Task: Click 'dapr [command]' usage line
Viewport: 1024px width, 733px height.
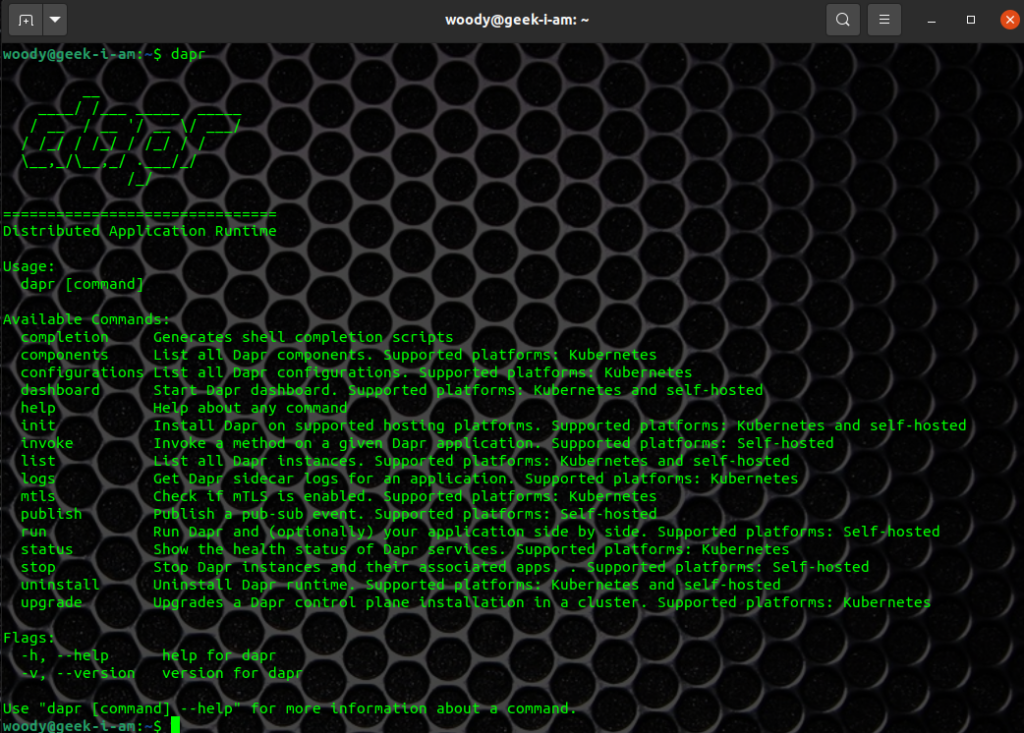Action: 82,284
